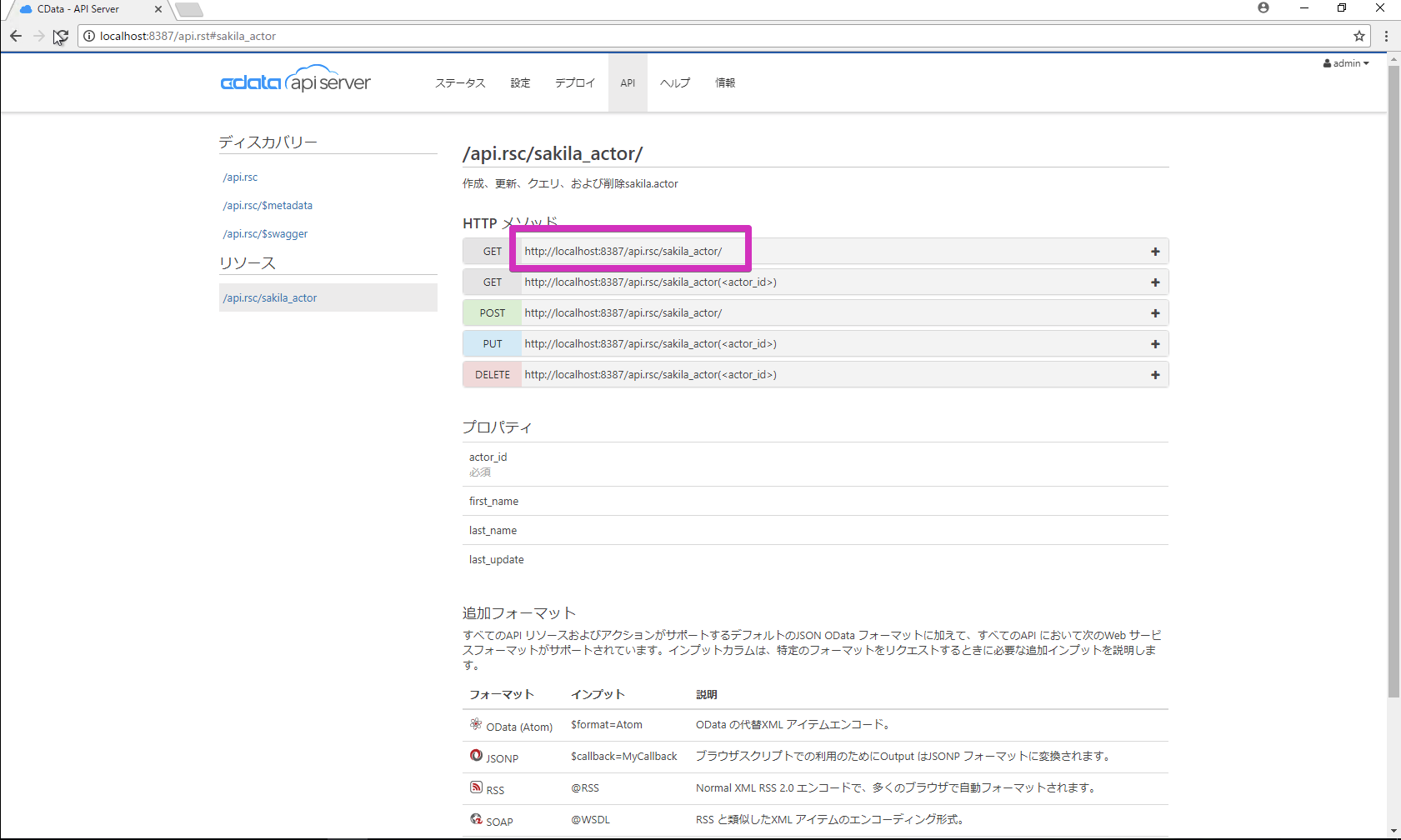Click the CData API Server logo
This screenshot has height=840, width=1401.
tap(296, 80)
